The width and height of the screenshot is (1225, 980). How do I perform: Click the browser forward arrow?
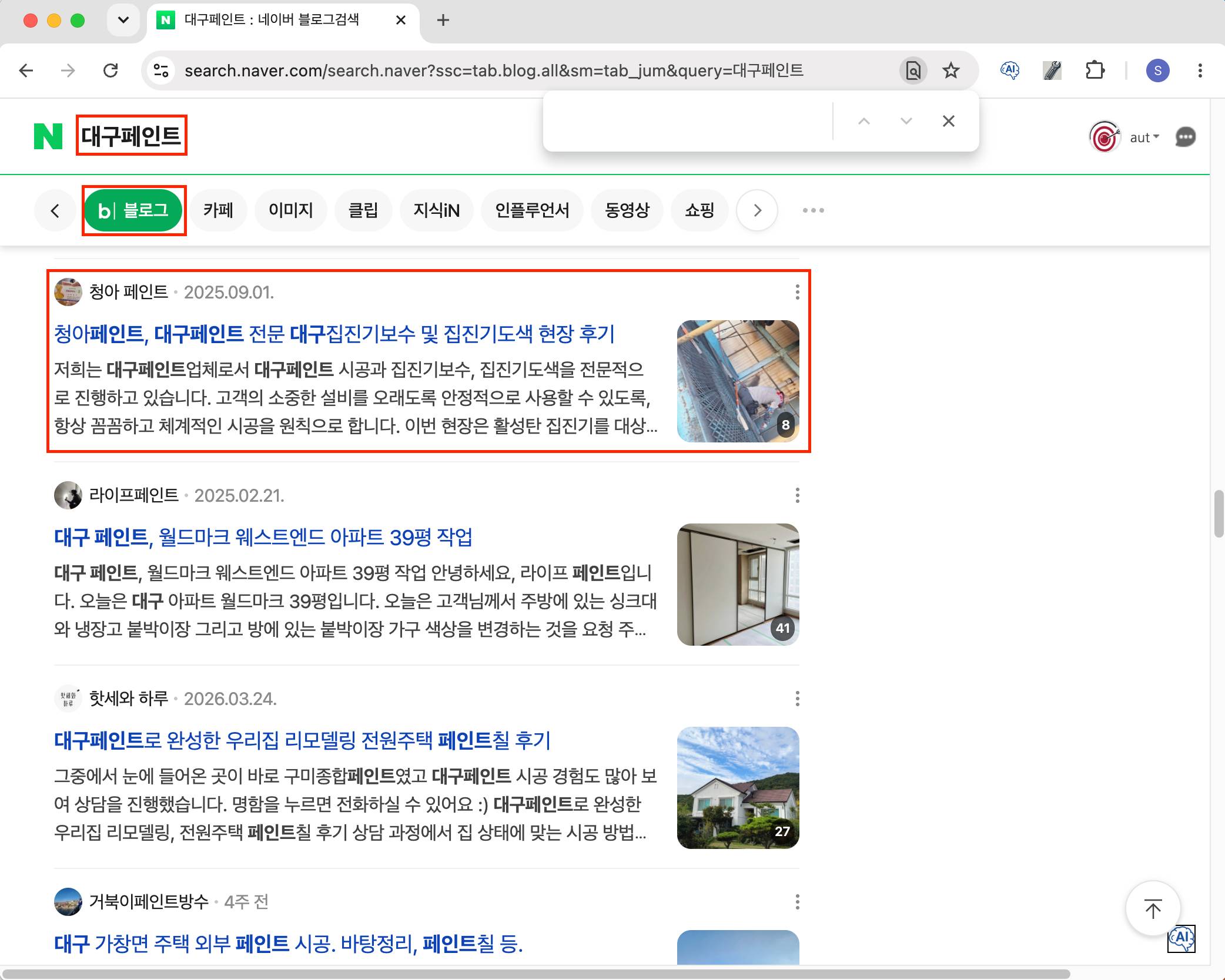[68, 71]
